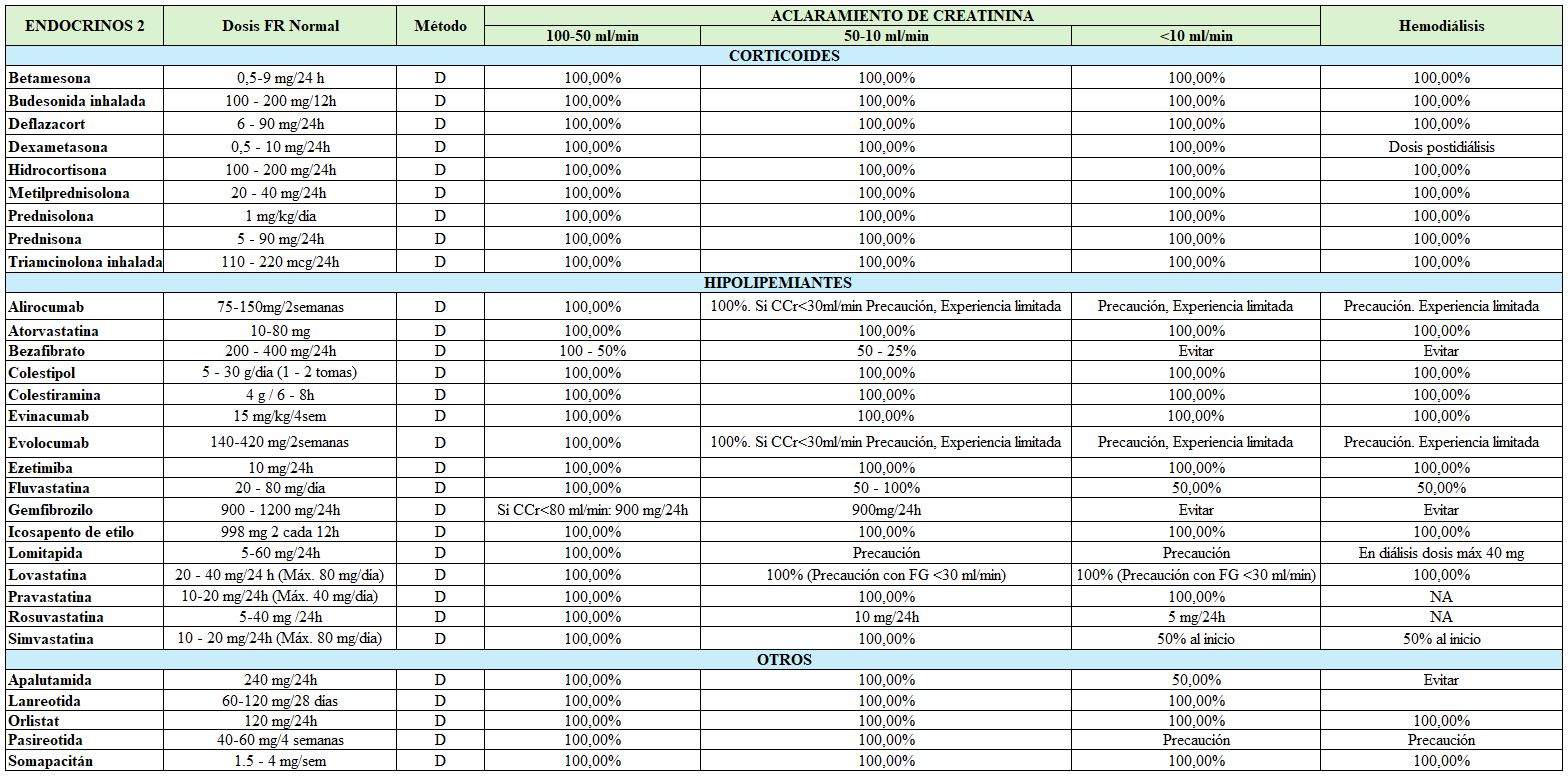Click Prednisolona's 1 mg/kg/día dose cell
The image size is (1568, 776).
pos(280,216)
